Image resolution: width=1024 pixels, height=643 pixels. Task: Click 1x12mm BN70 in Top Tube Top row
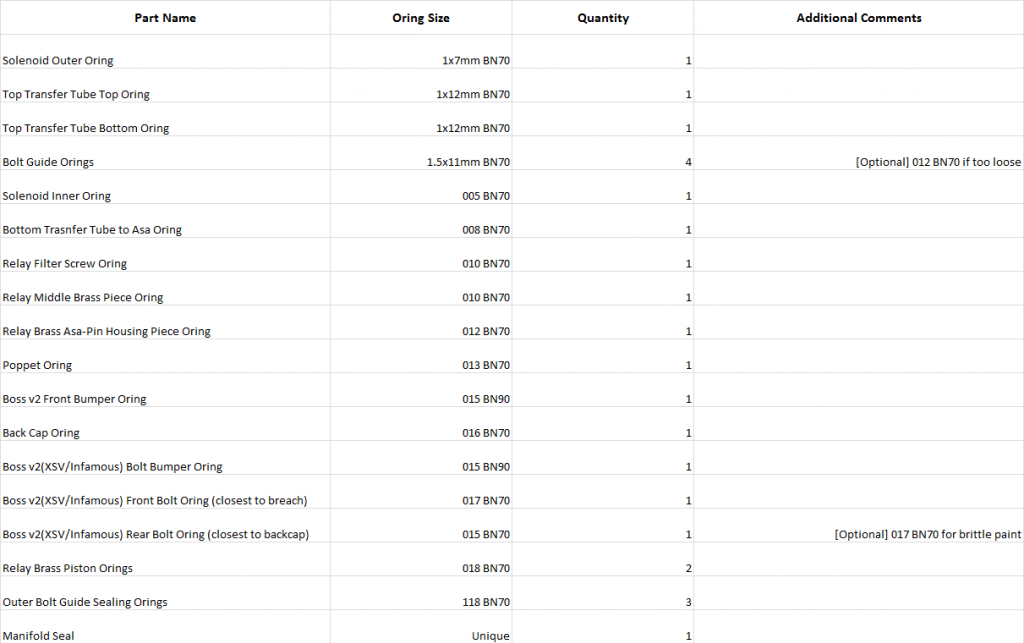(421, 86)
